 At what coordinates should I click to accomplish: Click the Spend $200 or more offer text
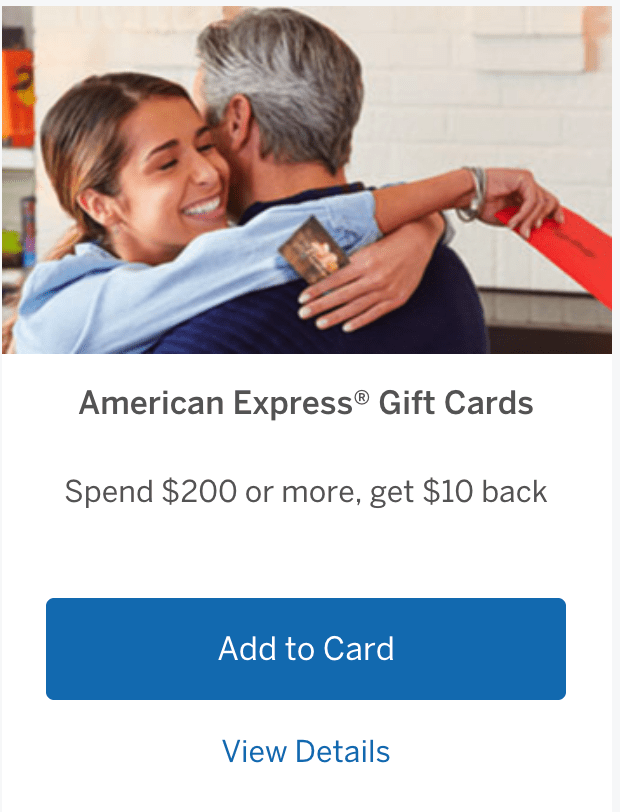[x=306, y=491]
